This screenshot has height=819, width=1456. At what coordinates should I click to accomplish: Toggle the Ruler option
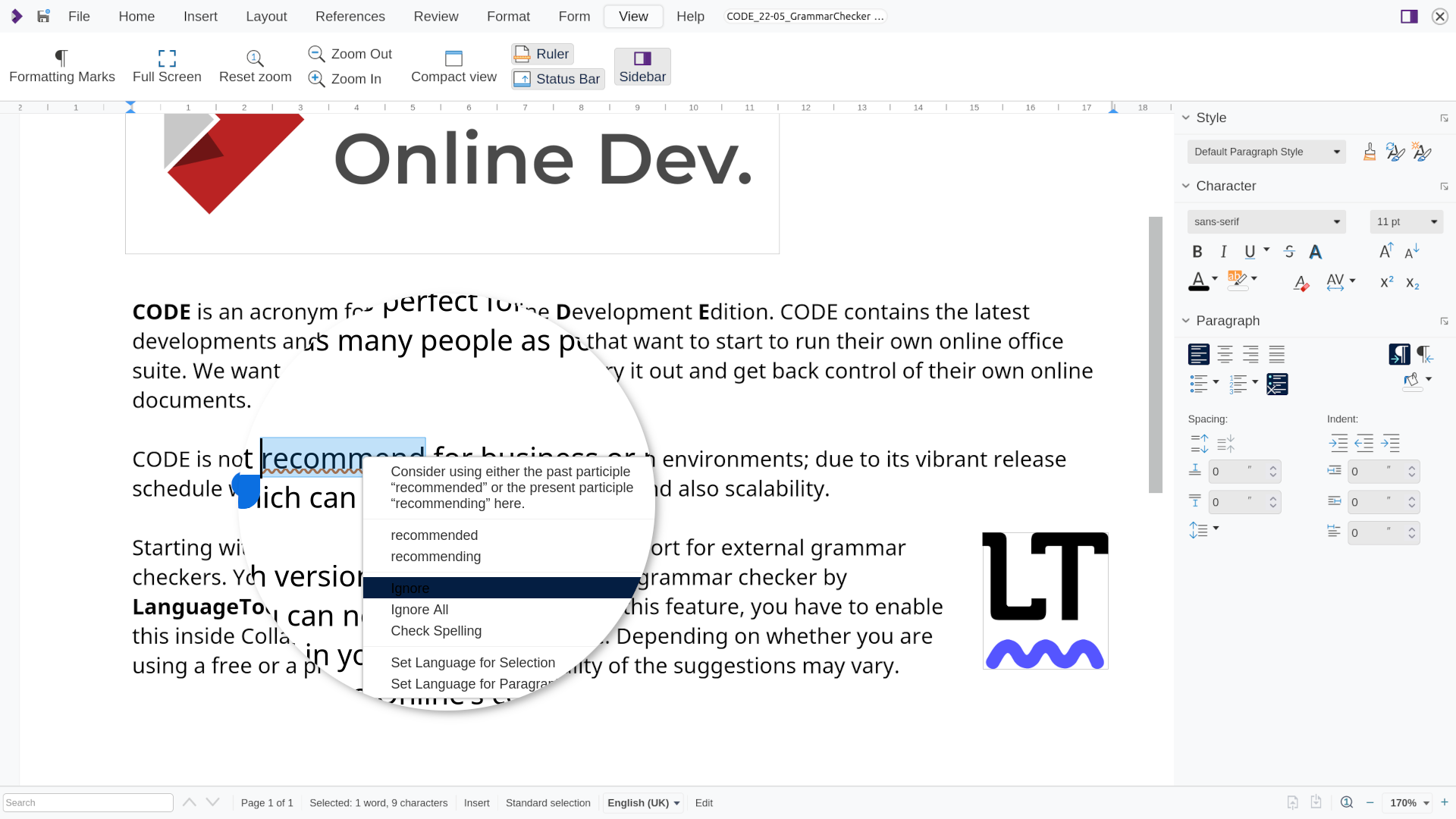point(542,54)
